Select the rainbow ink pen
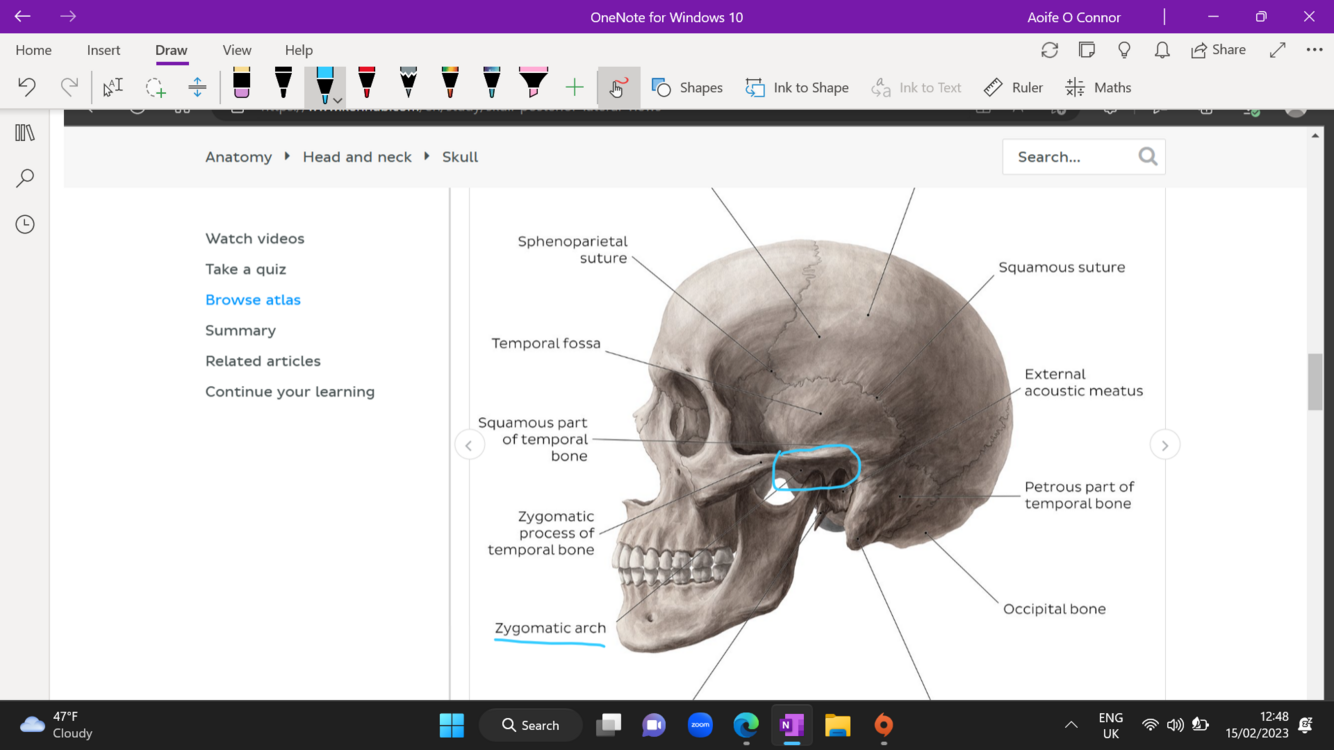The width and height of the screenshot is (1334, 750). [x=450, y=84]
